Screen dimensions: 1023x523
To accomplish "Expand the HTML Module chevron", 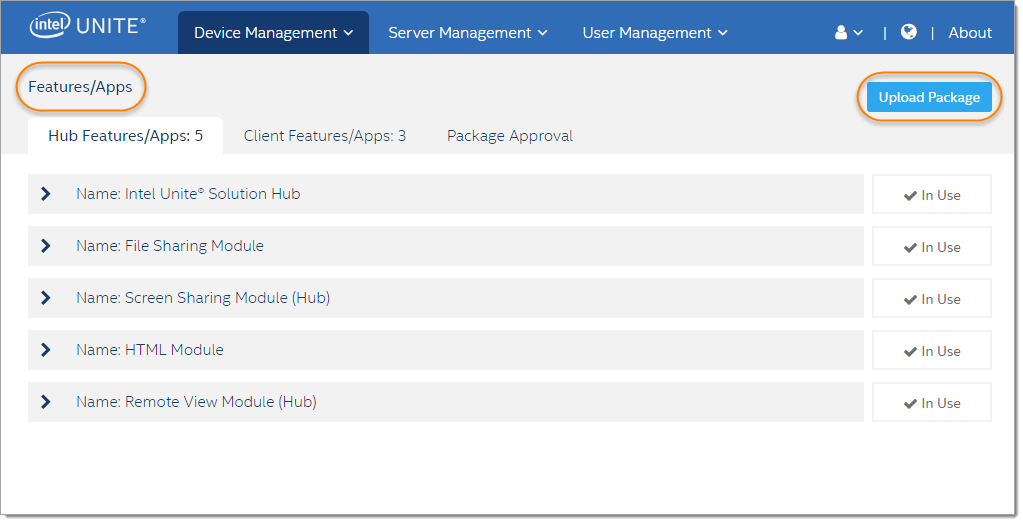I will [x=46, y=350].
